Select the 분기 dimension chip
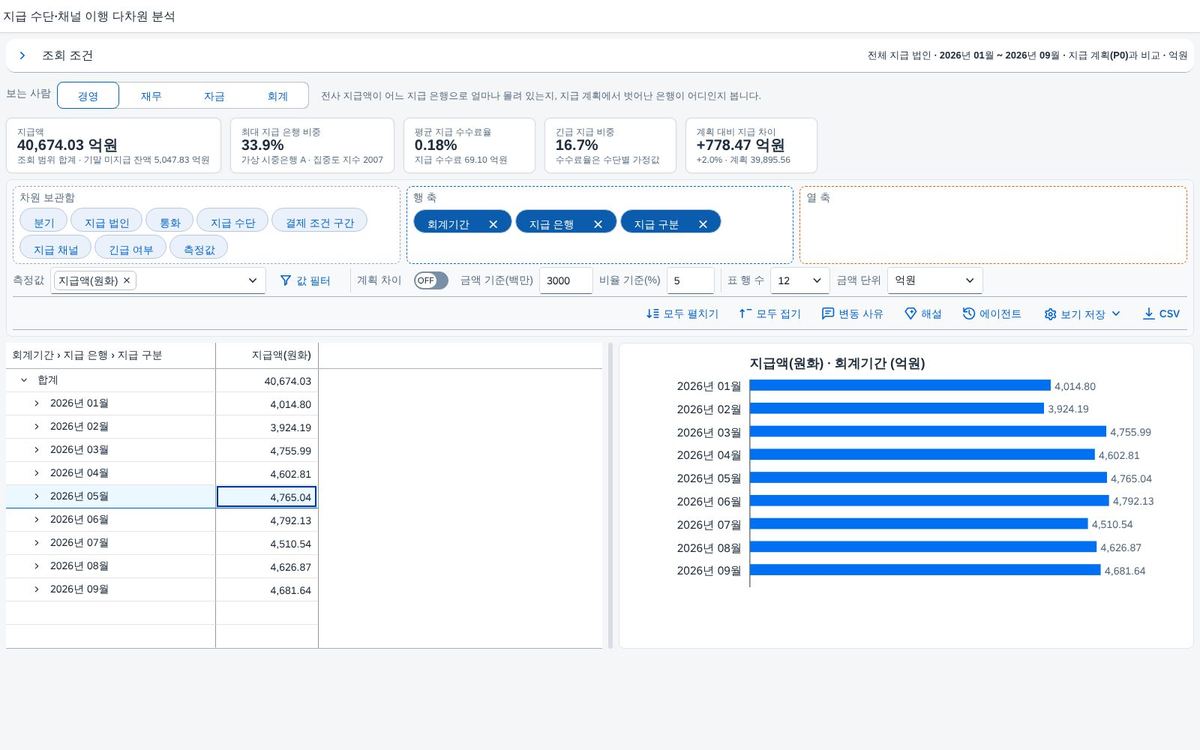Image resolution: width=1200 pixels, height=750 pixels. pyautogui.click(x=44, y=221)
